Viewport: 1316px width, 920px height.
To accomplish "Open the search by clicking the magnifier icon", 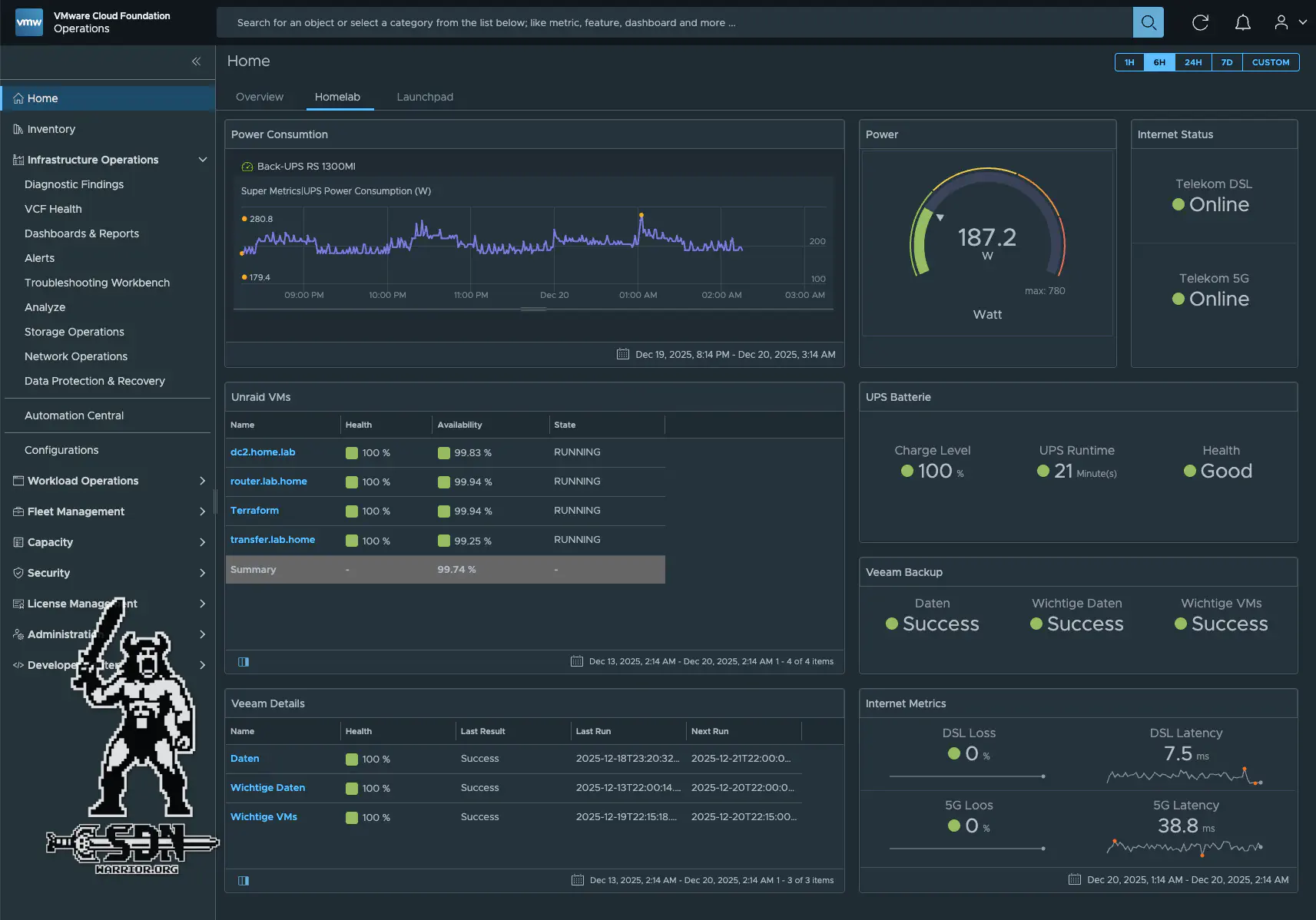I will tap(1148, 22).
